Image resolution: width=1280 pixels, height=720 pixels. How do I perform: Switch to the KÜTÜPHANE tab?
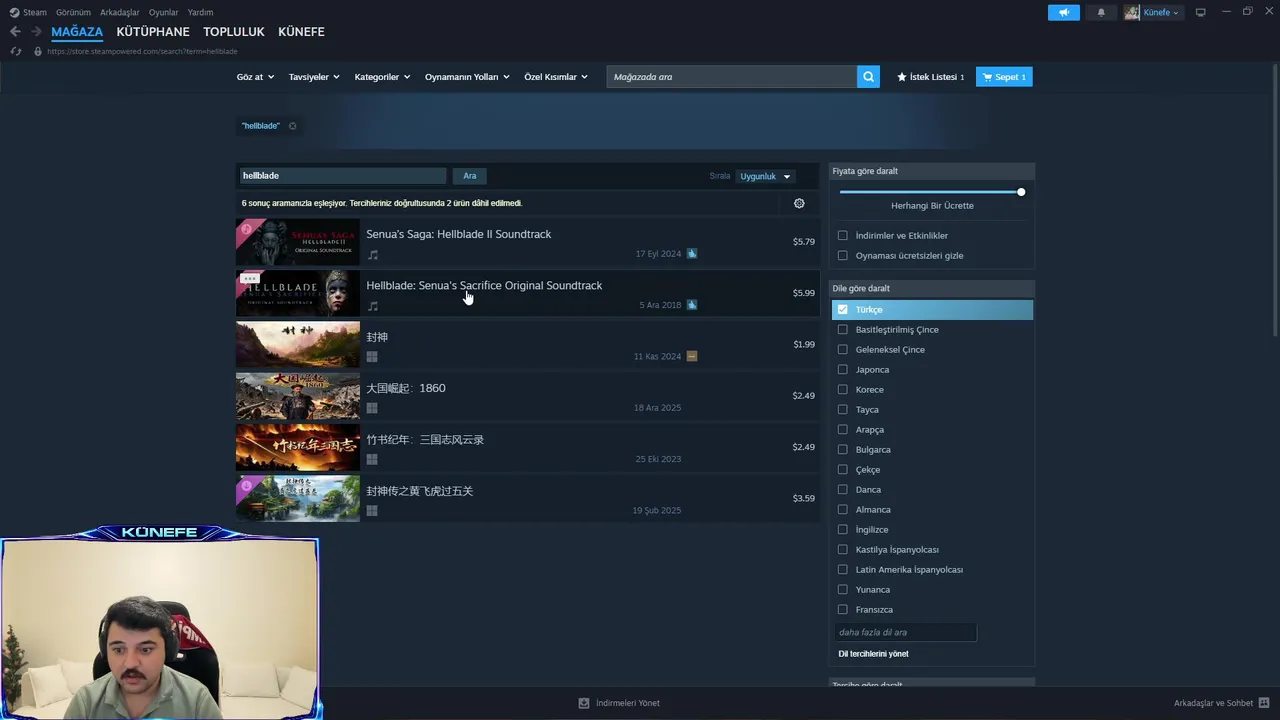coord(153,32)
